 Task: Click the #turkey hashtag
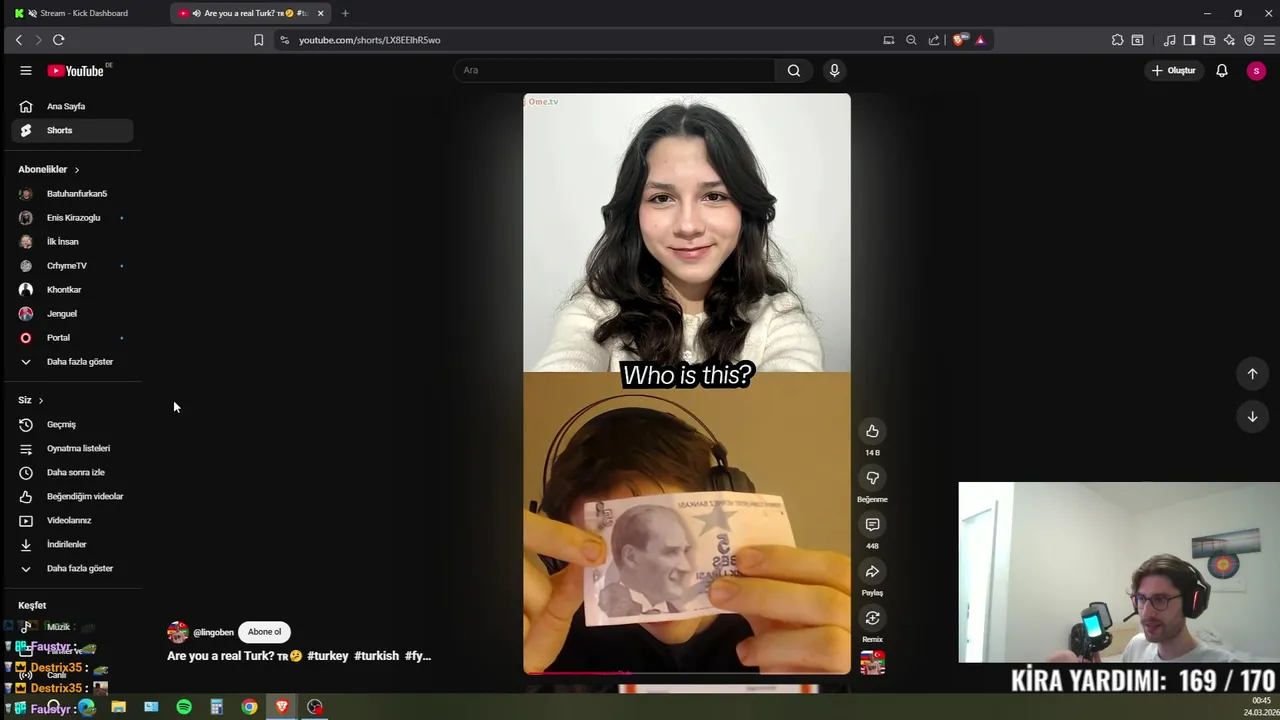pyautogui.click(x=328, y=656)
